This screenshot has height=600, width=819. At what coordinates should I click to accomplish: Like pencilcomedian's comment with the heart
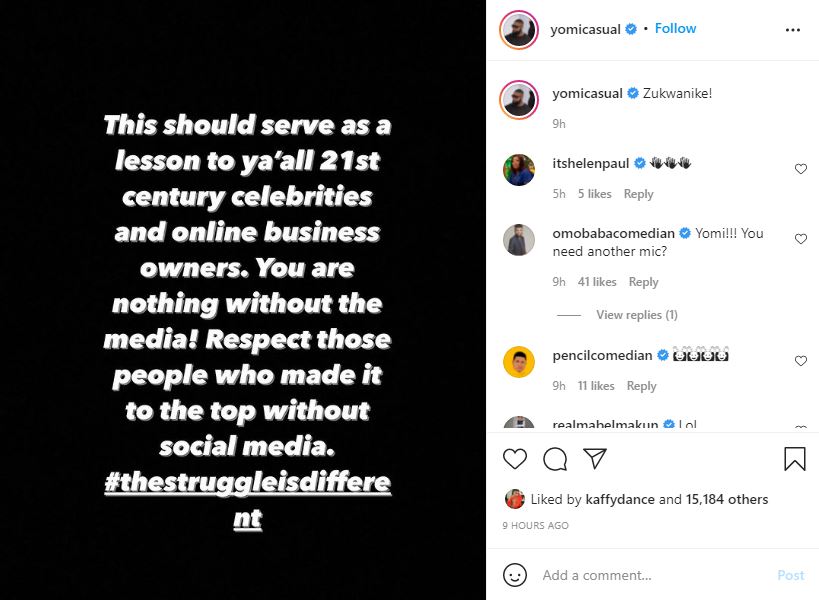[x=800, y=361]
